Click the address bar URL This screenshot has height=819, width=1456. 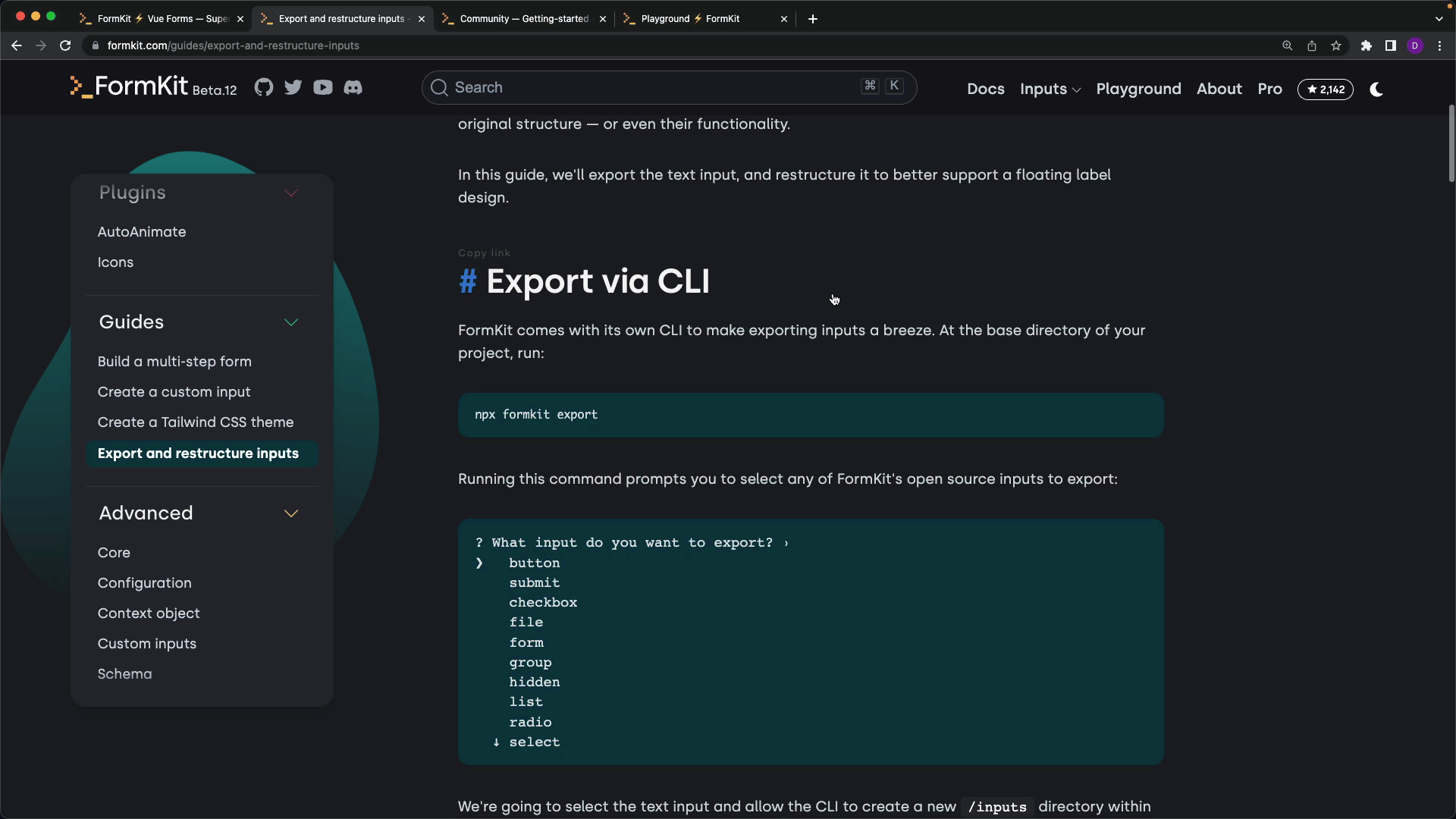pyautogui.click(x=233, y=45)
